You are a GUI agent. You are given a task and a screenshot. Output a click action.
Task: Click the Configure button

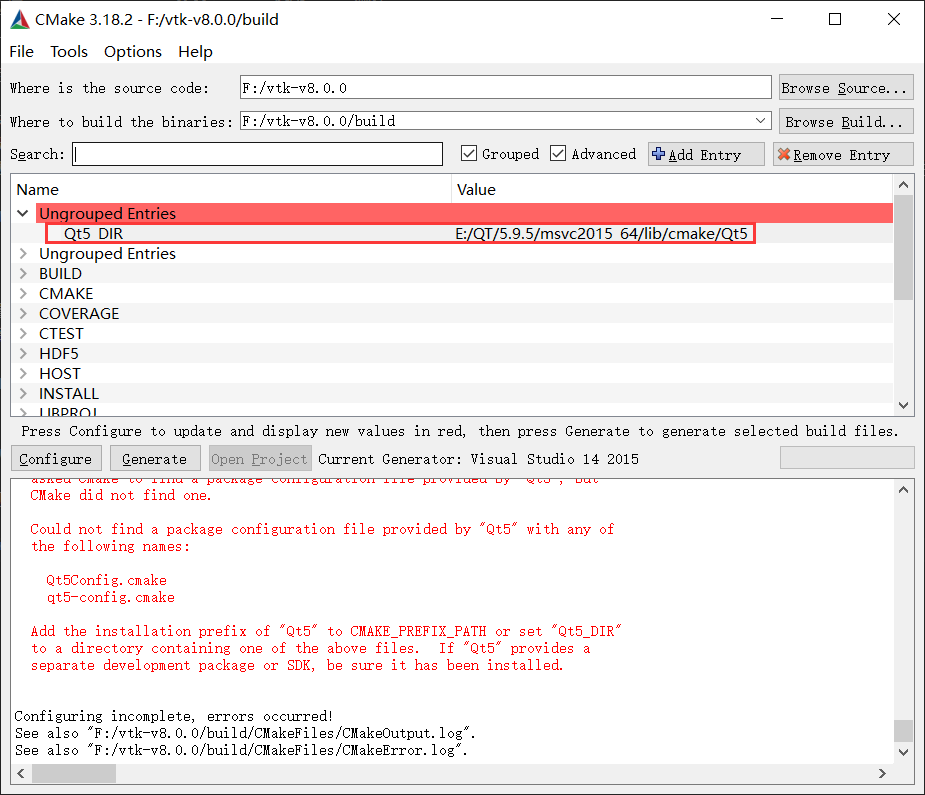56,459
